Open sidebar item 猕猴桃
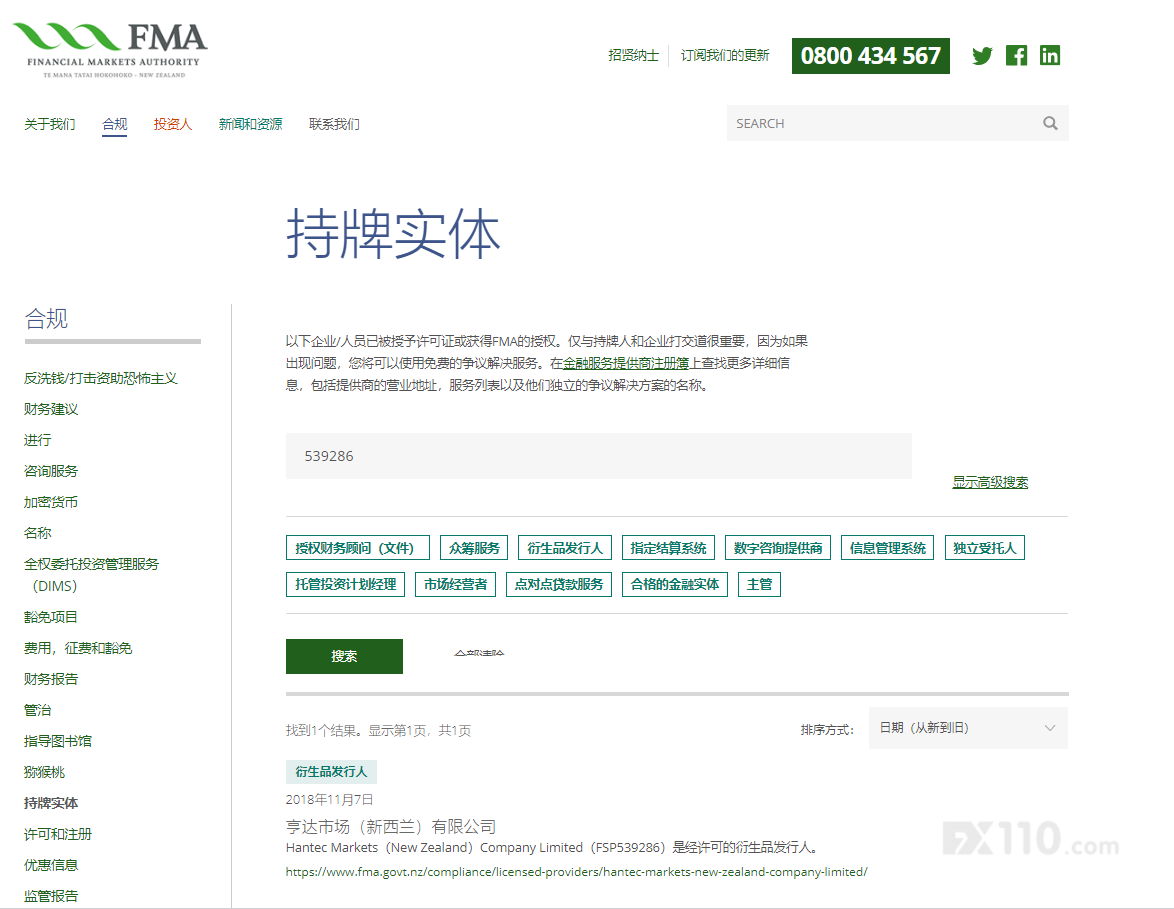The width and height of the screenshot is (1174, 909). point(44,772)
